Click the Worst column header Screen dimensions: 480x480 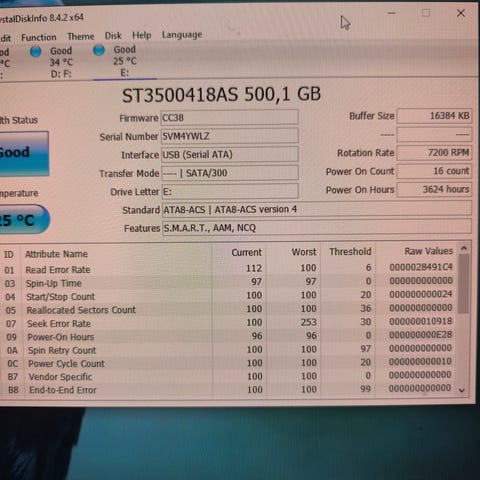[x=304, y=252]
